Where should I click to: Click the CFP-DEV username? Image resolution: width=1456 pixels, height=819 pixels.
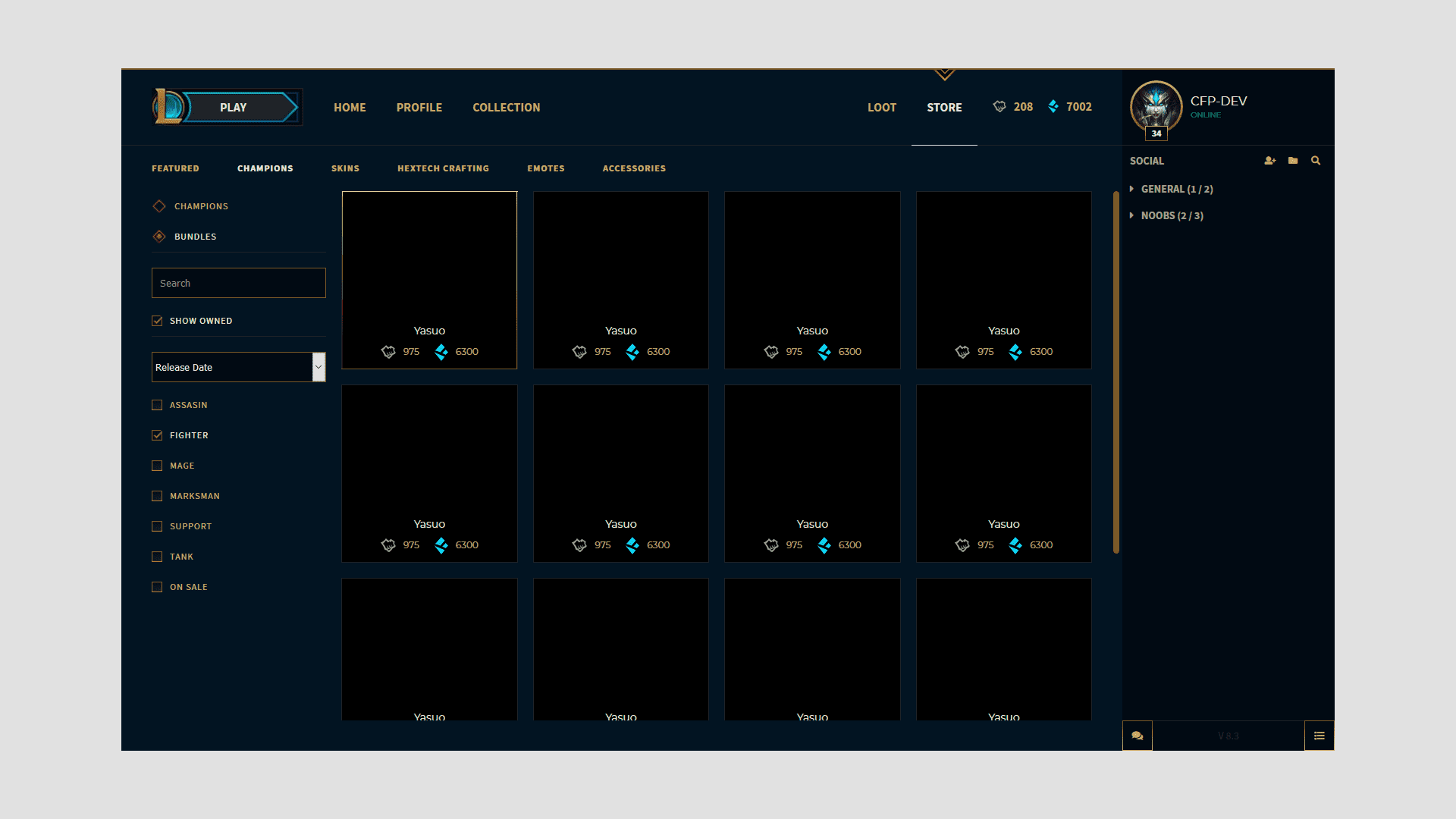click(x=1219, y=101)
